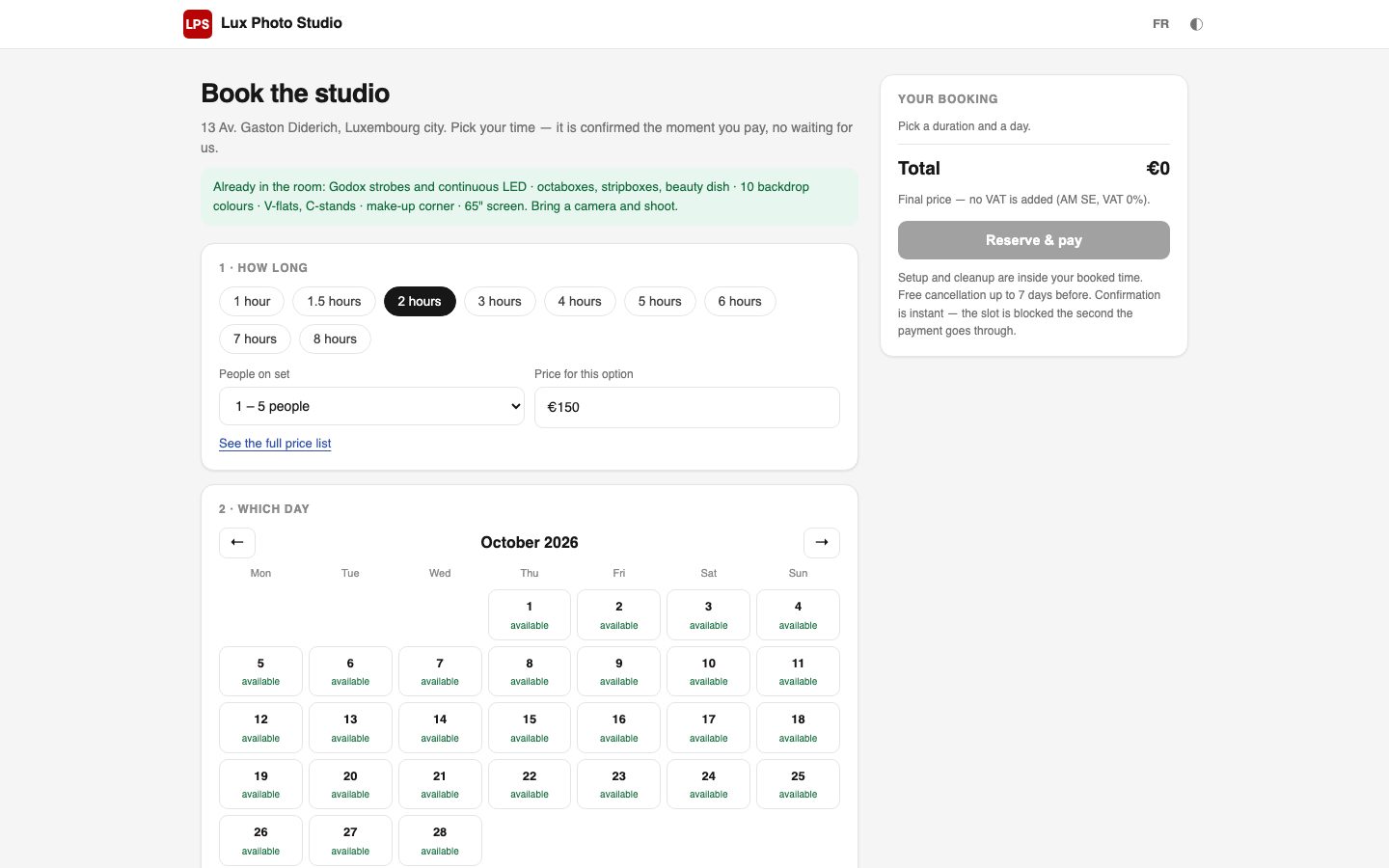
Task: Pick October 1 on the calendar
Action: pos(530,614)
